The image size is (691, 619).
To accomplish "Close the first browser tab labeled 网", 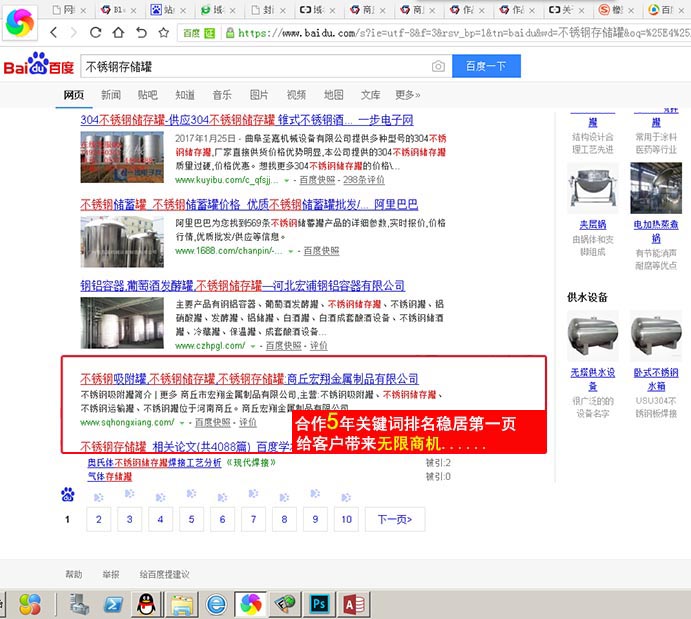I will pos(83,10).
